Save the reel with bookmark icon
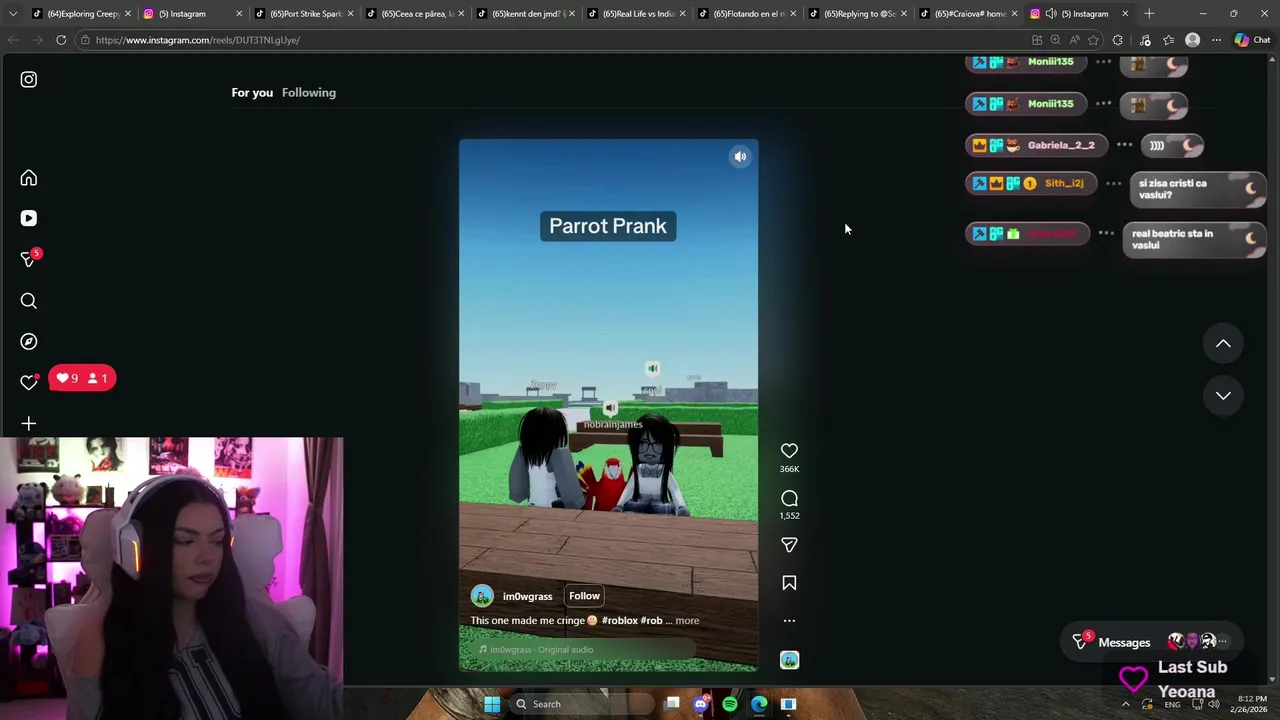 tap(789, 583)
